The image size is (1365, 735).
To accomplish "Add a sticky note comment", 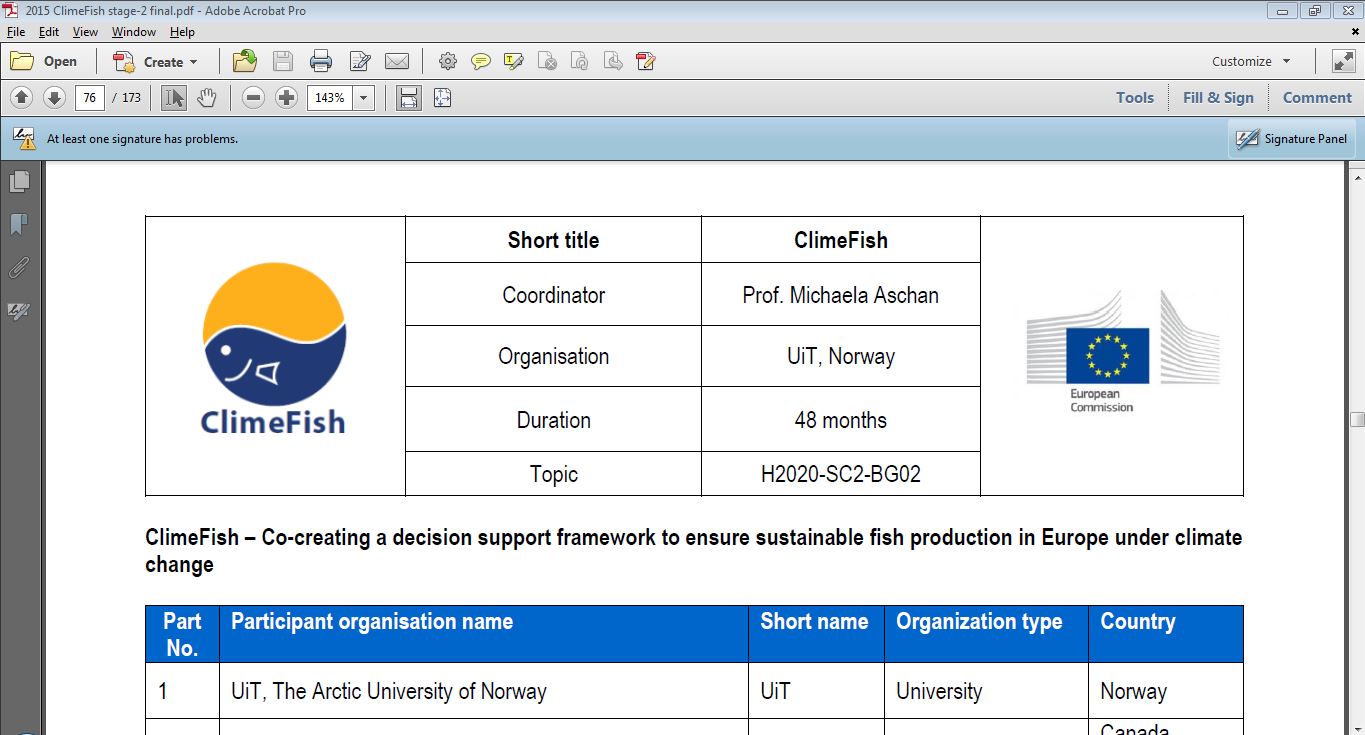I will pyautogui.click(x=481, y=61).
